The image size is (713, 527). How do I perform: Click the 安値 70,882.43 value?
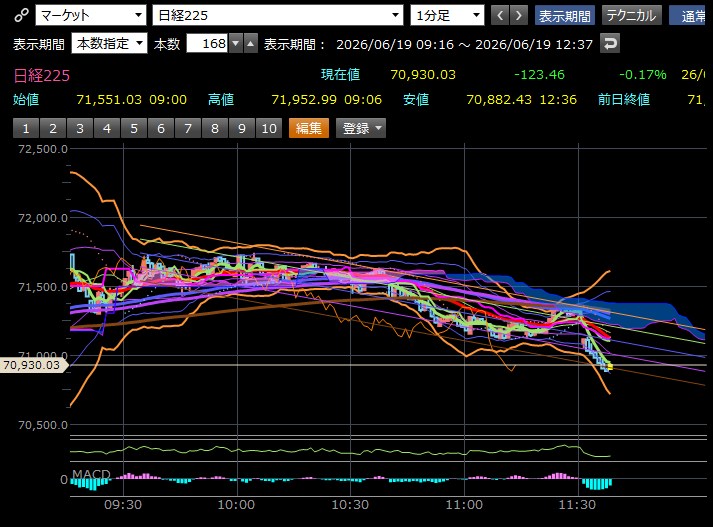click(499, 100)
